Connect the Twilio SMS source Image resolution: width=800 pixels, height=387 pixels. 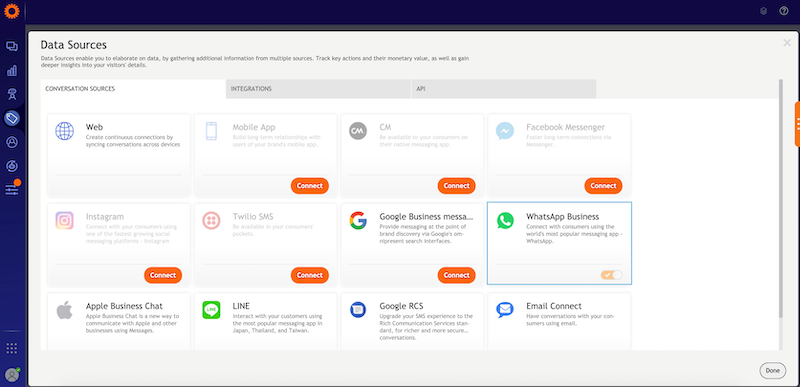[310, 275]
